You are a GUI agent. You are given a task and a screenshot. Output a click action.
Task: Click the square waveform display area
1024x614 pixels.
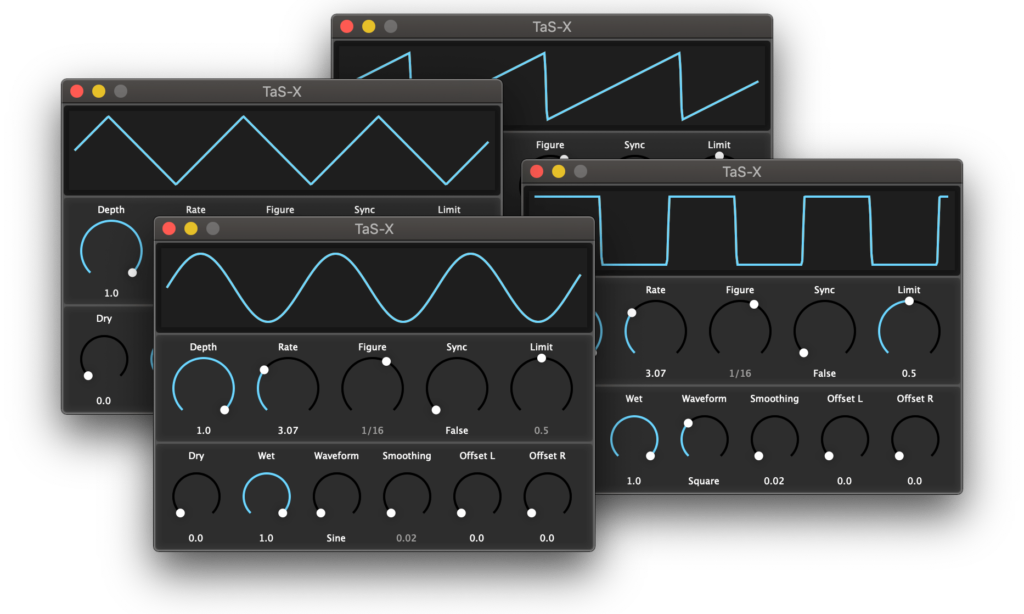(x=780, y=228)
